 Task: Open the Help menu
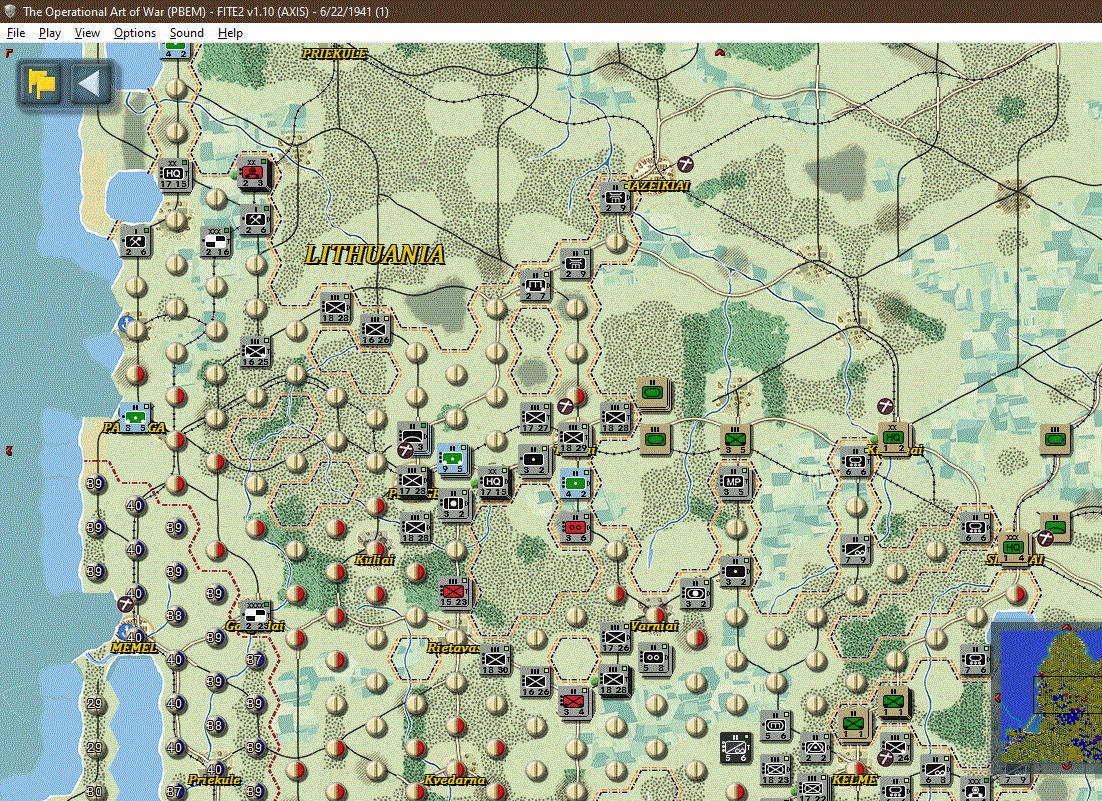coord(230,33)
